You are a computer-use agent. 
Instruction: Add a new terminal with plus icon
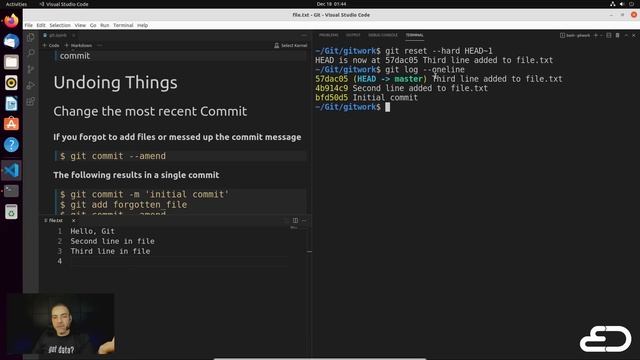click(596, 36)
